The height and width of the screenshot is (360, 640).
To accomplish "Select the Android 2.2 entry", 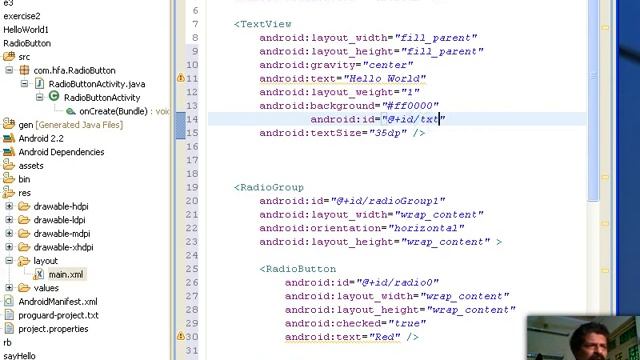I will coord(41,138).
